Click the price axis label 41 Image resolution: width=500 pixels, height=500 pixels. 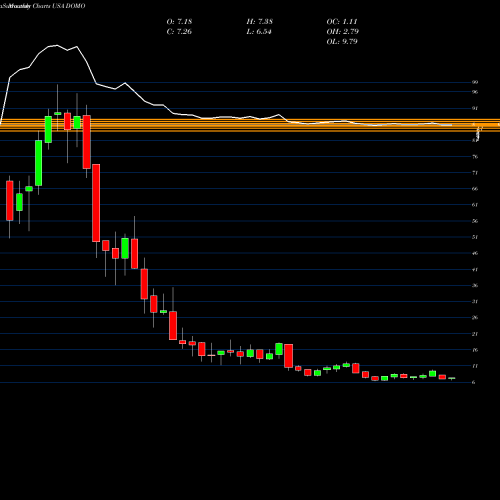tap(475, 269)
